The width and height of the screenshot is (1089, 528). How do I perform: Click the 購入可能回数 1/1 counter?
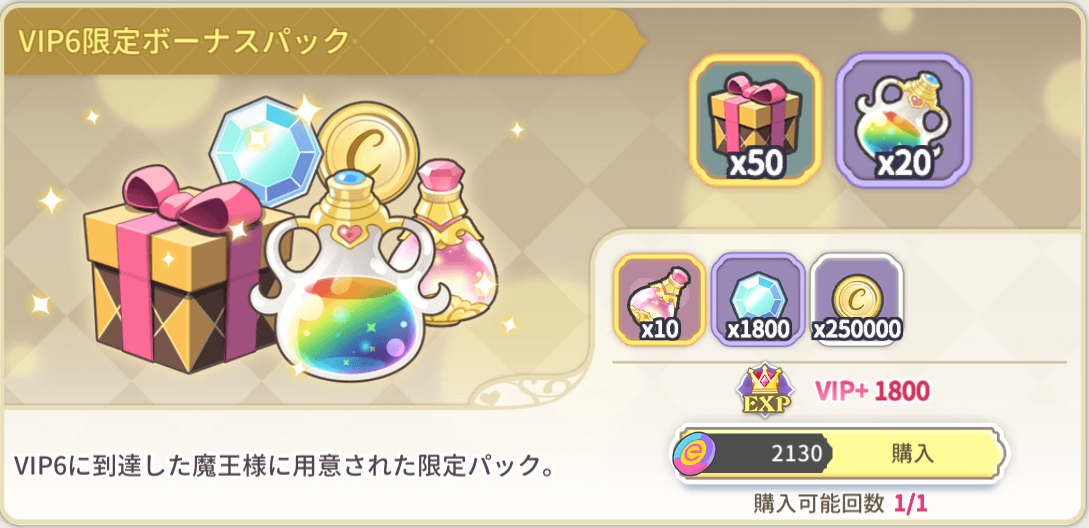click(840, 503)
